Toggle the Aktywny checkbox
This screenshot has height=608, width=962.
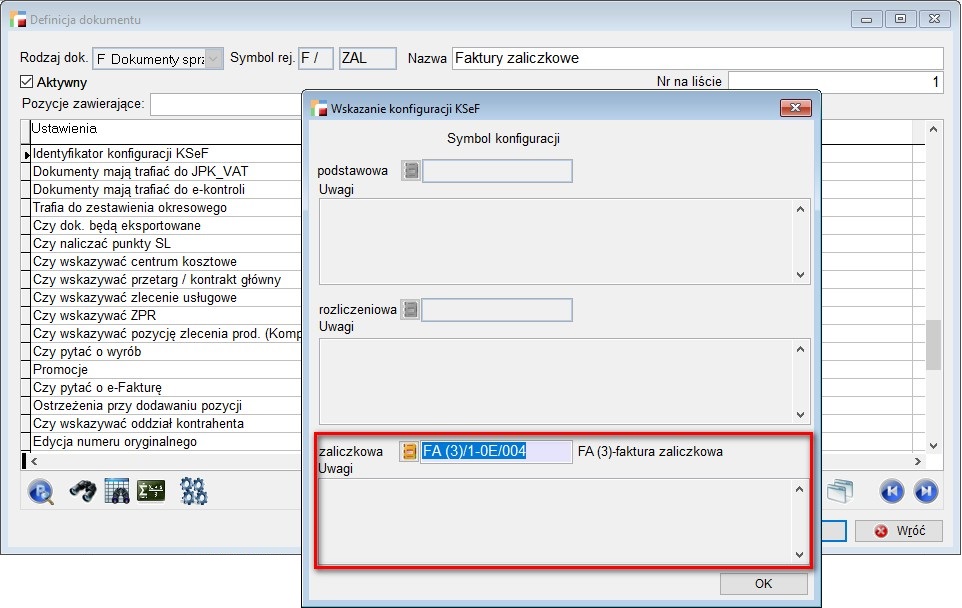tap(27, 82)
